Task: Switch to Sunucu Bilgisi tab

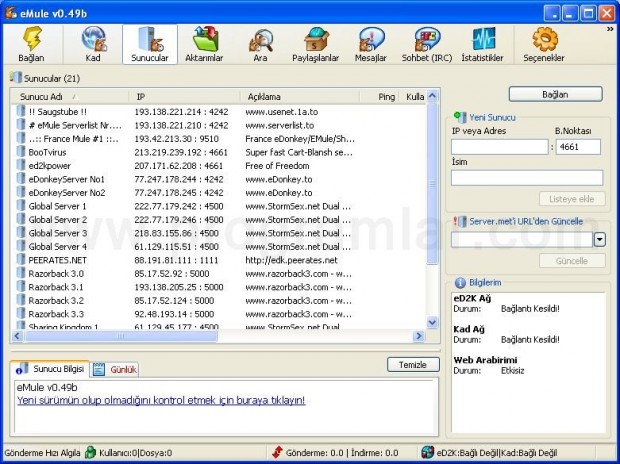Action: (x=50, y=369)
